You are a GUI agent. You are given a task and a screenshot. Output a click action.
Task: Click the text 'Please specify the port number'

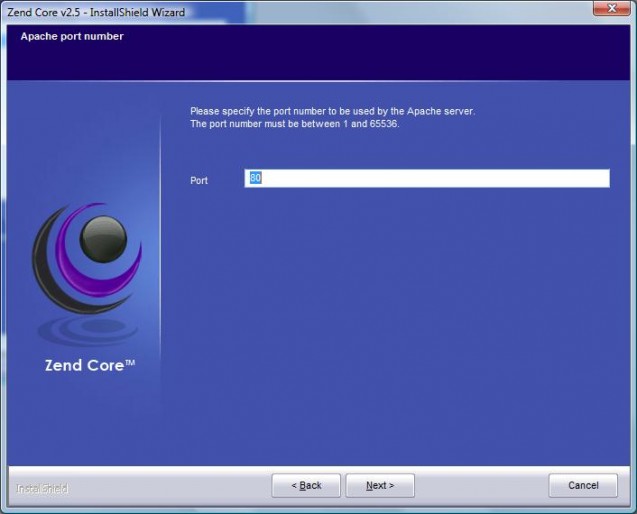coord(258,111)
